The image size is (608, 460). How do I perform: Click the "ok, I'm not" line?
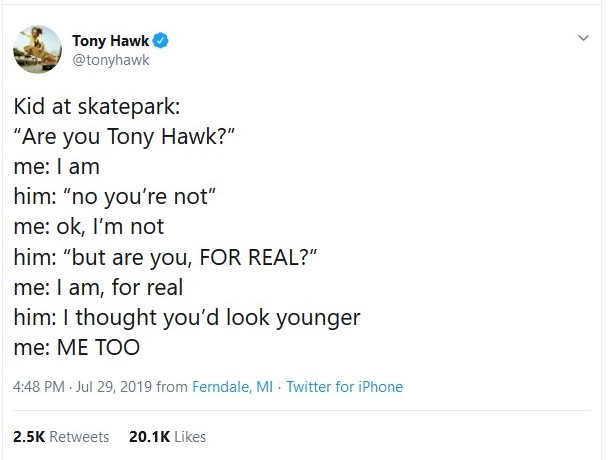[x=89, y=227]
